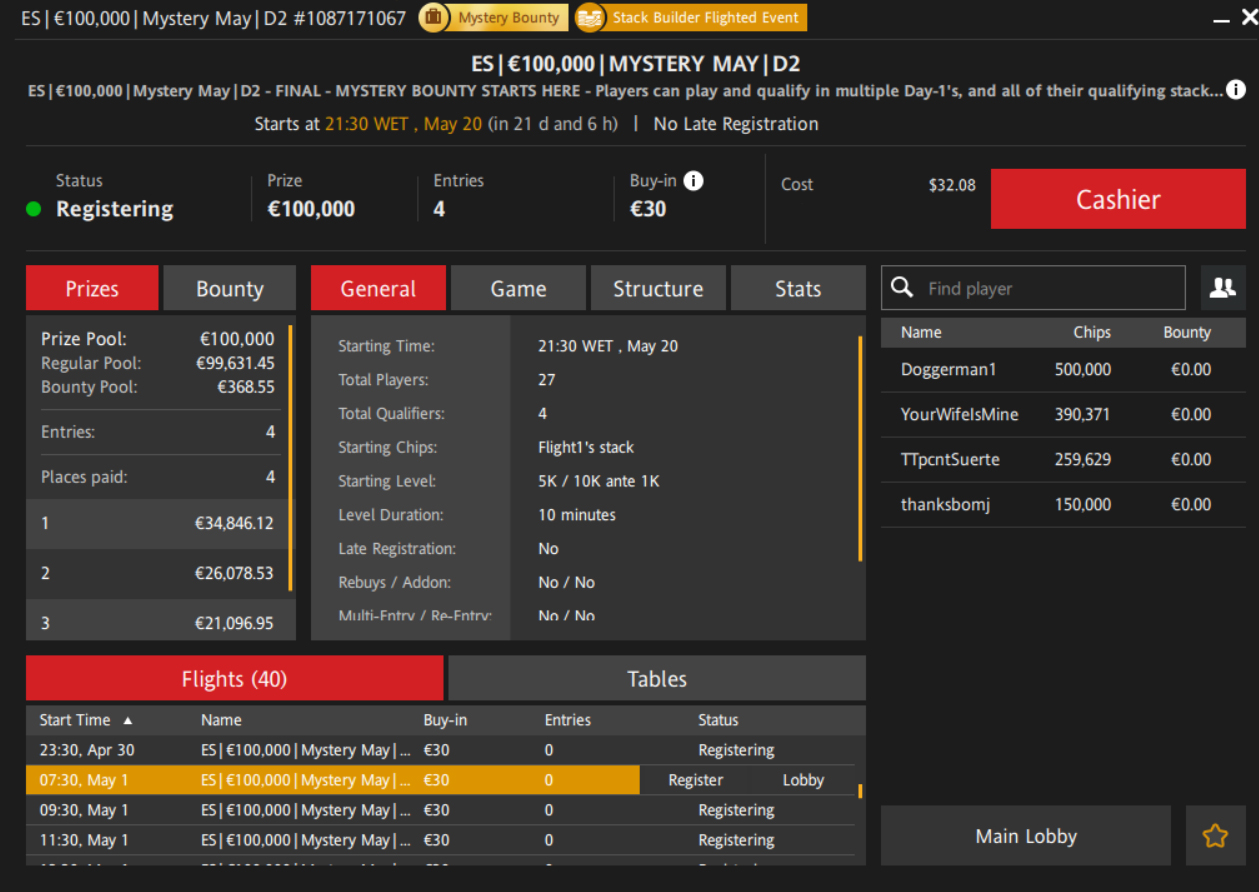This screenshot has width=1259, height=892.
Task: Open the Structure tab
Action: coord(657,289)
